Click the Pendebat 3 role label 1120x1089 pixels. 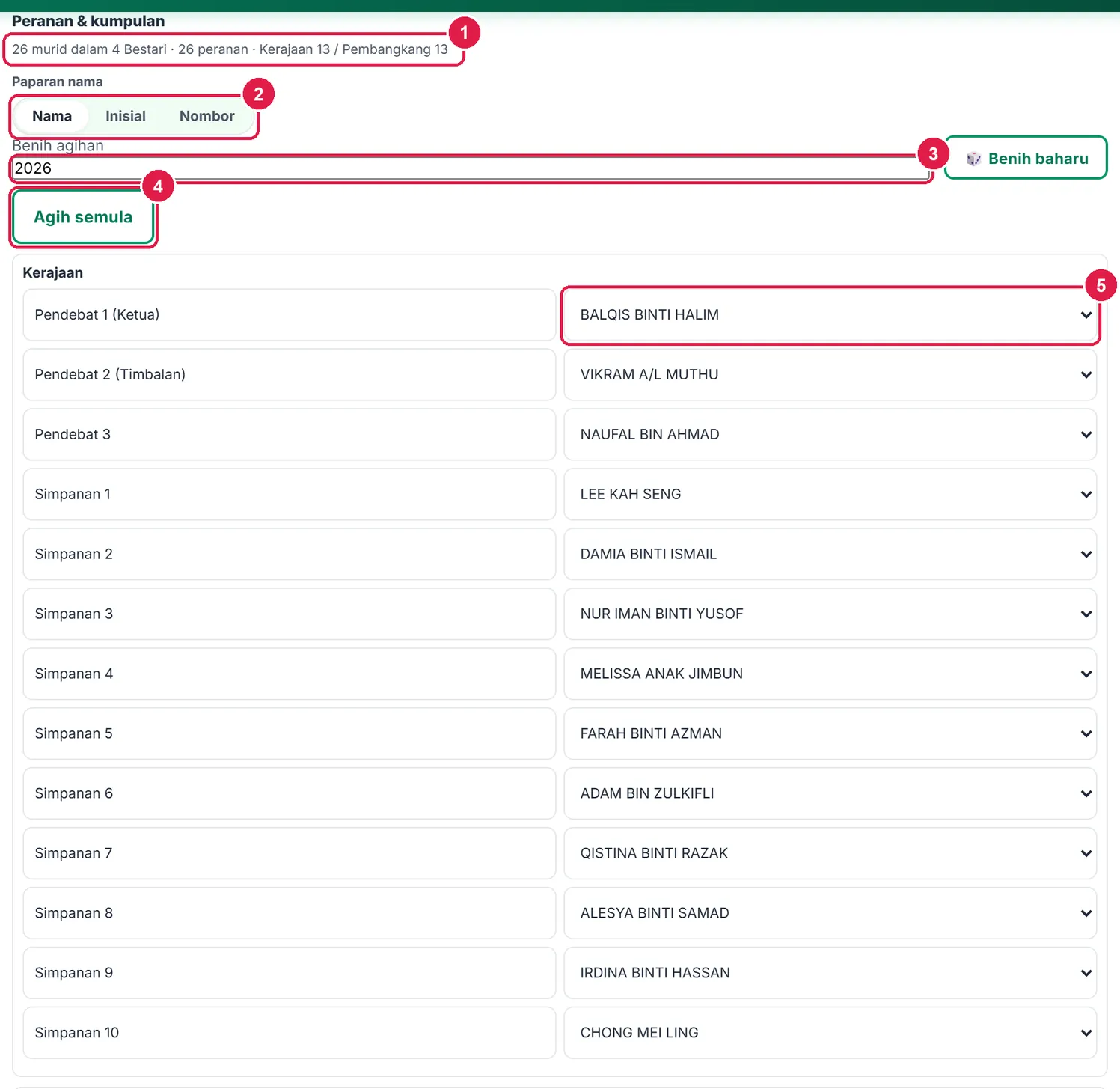pyautogui.click(x=289, y=435)
